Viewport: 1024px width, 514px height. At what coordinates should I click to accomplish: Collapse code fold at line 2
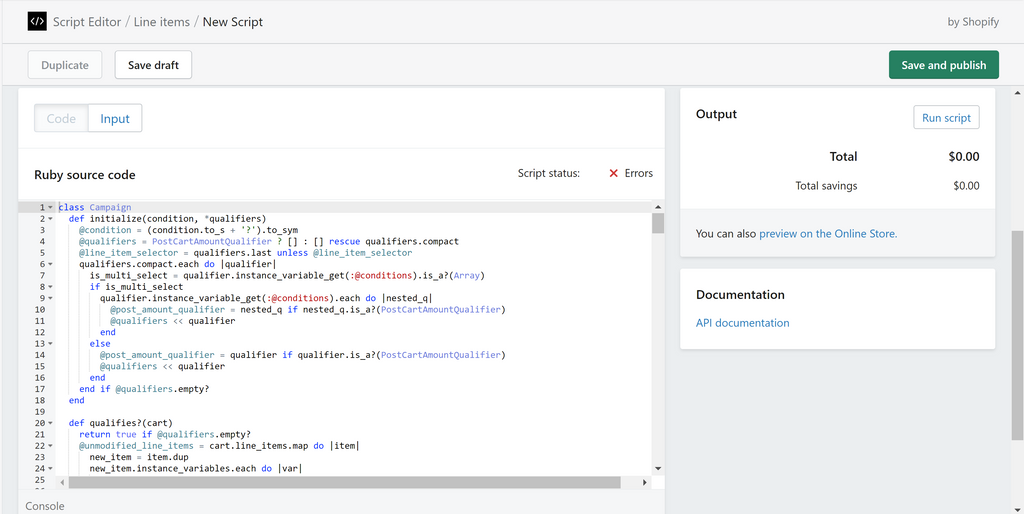[x=50, y=219]
